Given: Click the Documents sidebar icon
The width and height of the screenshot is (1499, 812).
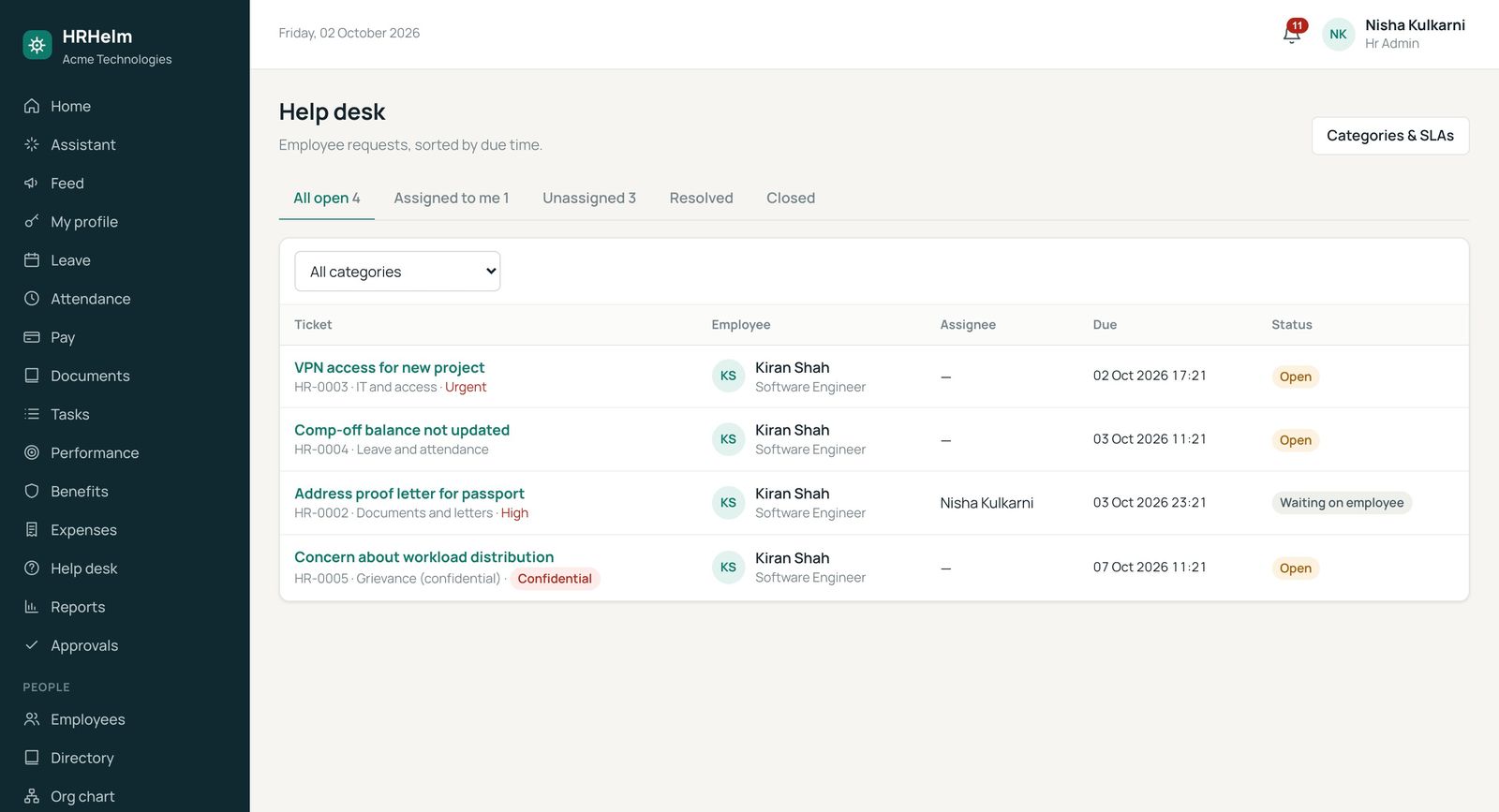Looking at the screenshot, I should (x=32, y=375).
